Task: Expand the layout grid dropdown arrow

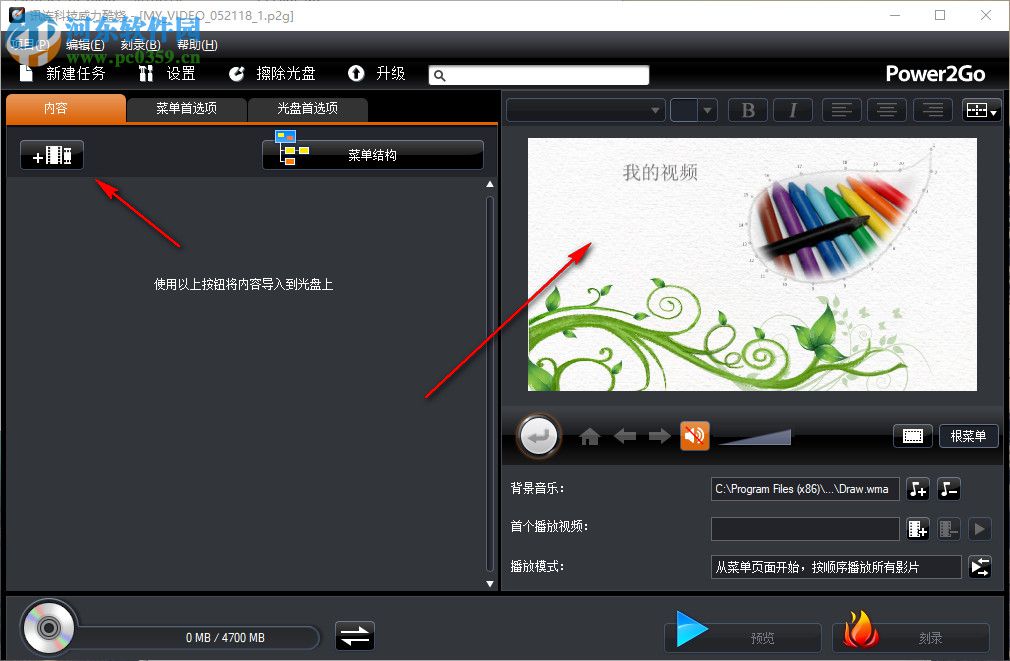Action: (x=992, y=110)
